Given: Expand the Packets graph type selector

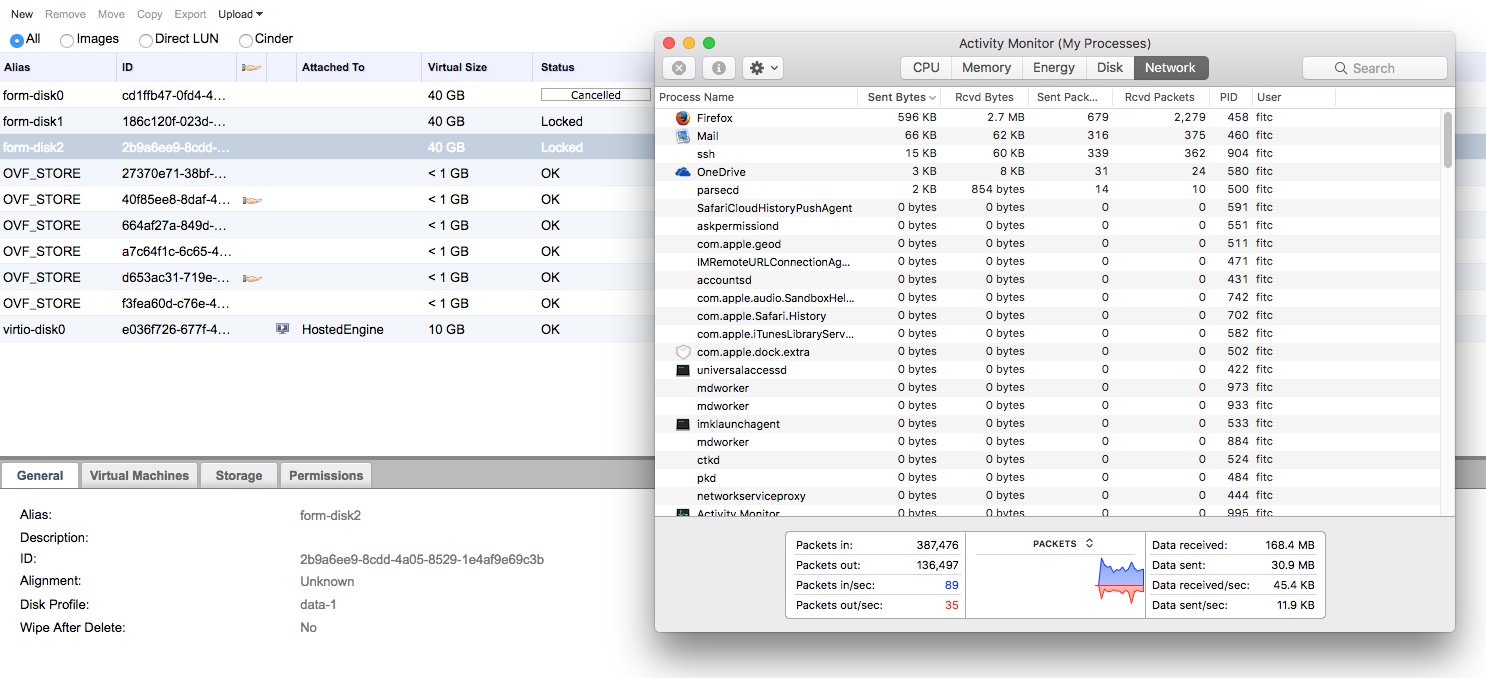Looking at the screenshot, I should [x=1089, y=544].
